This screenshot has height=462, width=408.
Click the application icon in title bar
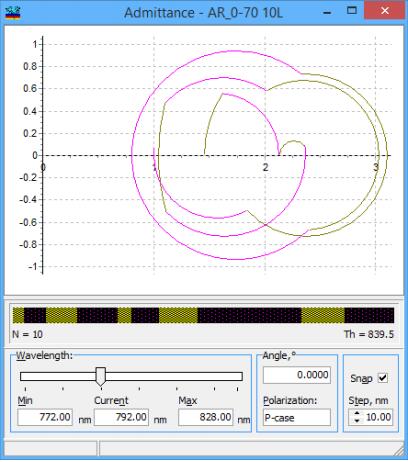coord(13,12)
